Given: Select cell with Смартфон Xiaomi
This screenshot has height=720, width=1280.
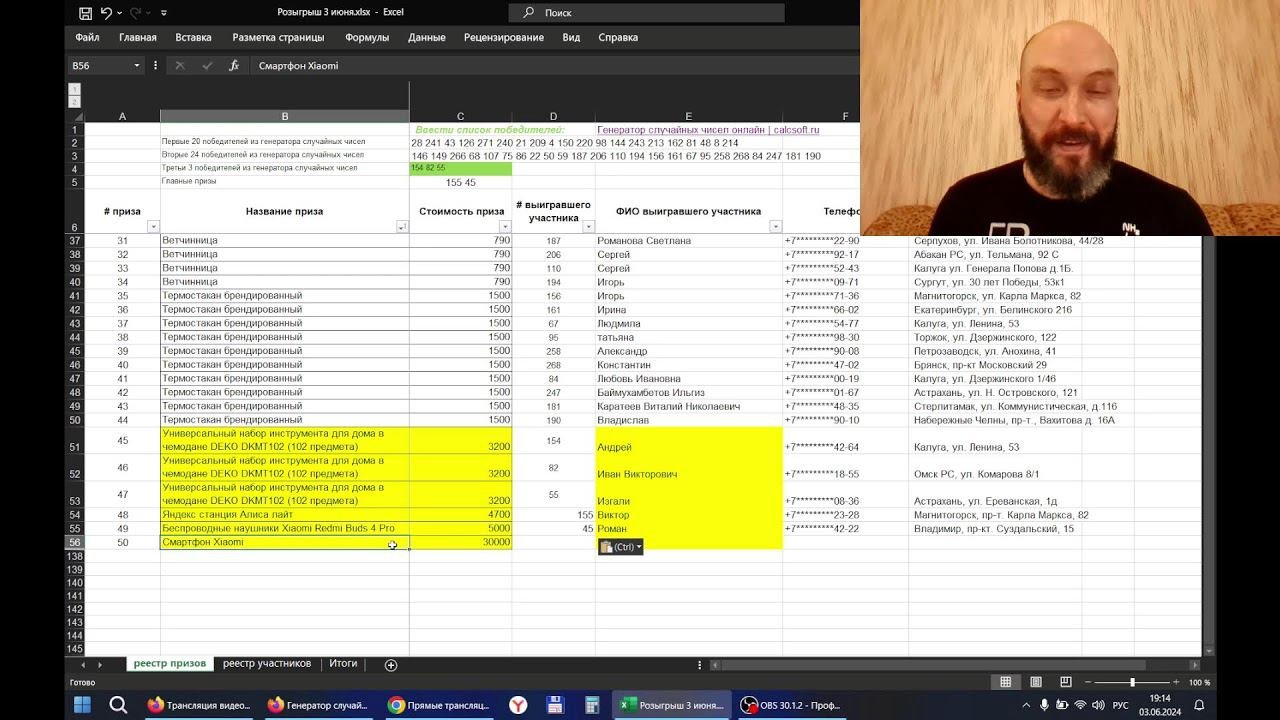Looking at the screenshot, I should [285, 542].
